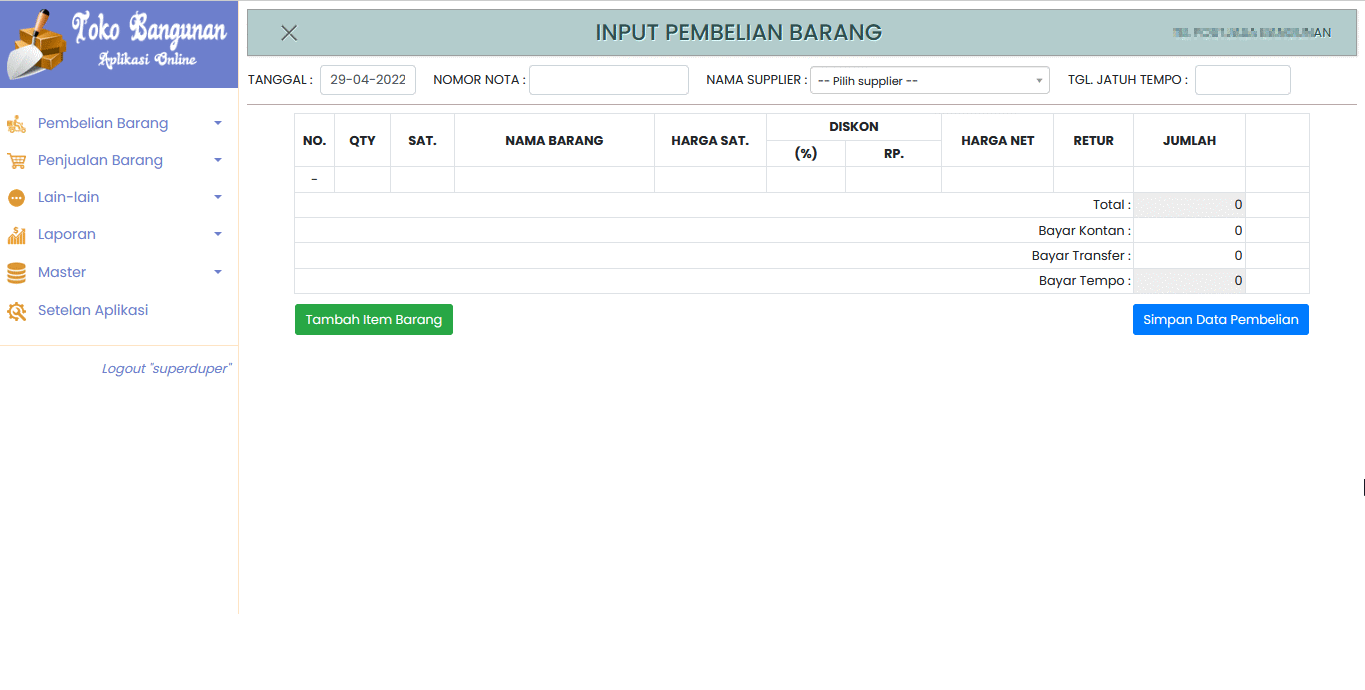Screen dimensions: 1365x690
Task: Click the Tanggal date field
Action: 368,80
